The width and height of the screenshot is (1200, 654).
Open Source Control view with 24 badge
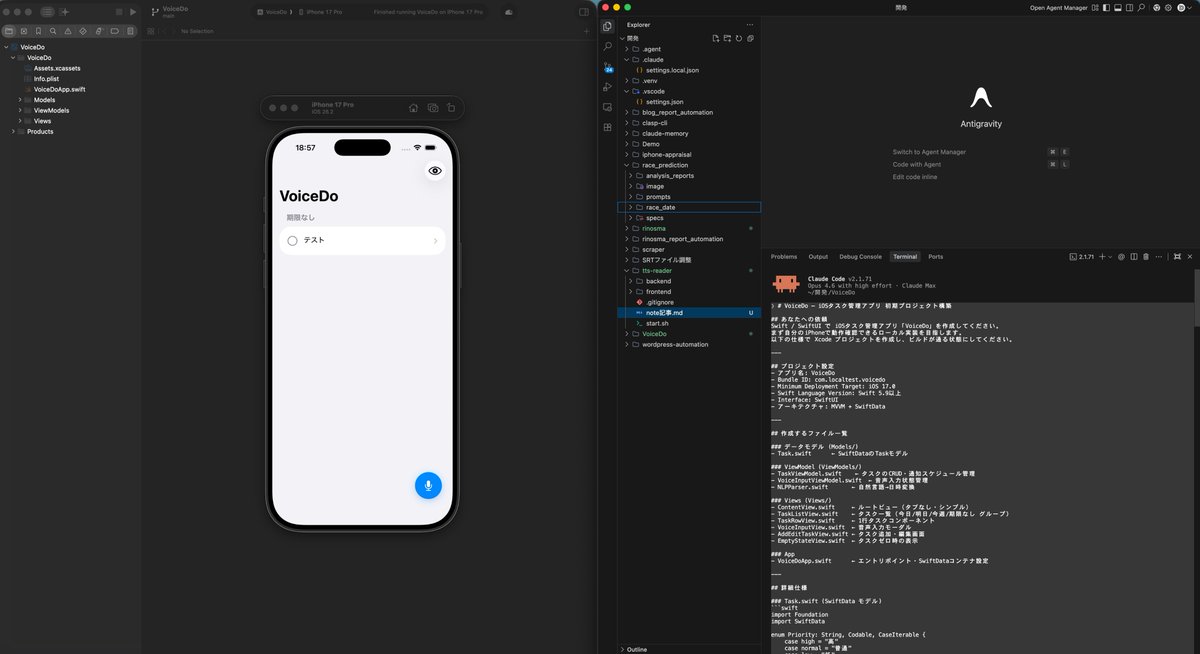click(x=607, y=67)
